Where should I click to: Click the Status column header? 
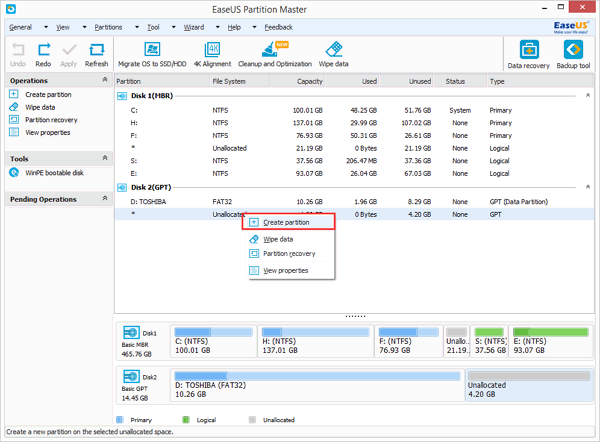461,81
